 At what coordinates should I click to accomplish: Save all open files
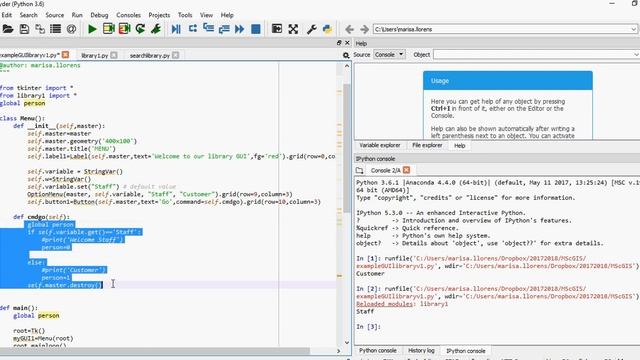[40, 29]
